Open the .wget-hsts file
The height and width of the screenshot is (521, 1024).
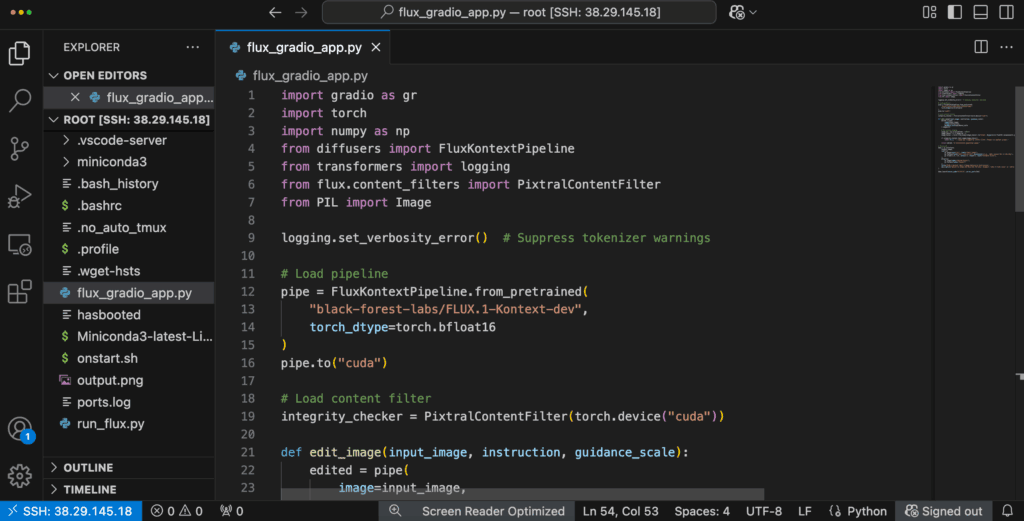(x=129, y=271)
